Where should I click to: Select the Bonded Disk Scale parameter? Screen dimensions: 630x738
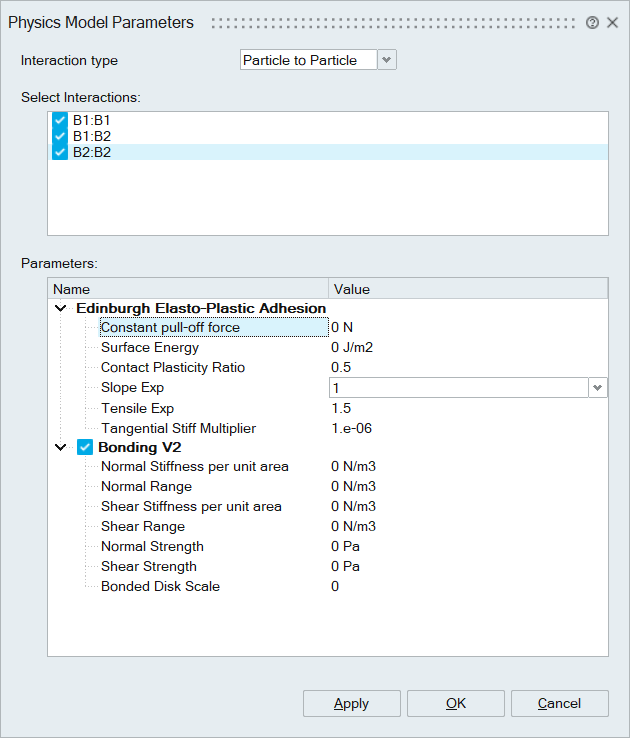pyautogui.click(x=160, y=586)
